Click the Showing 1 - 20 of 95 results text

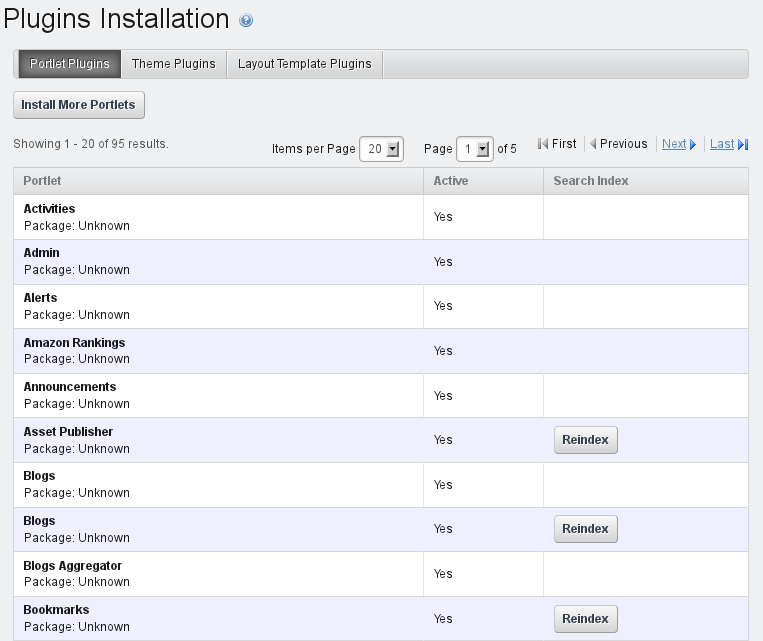[91, 144]
